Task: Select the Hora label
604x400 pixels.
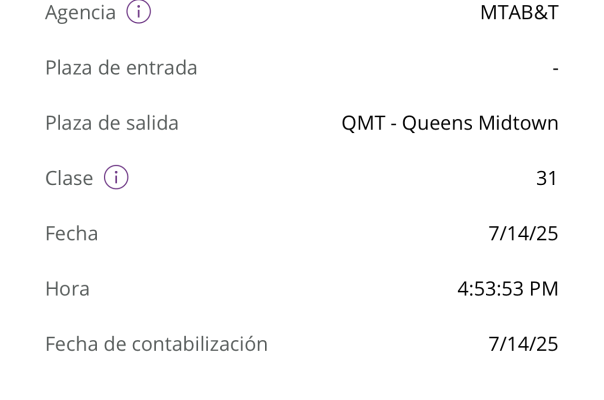Action: [x=67, y=289]
